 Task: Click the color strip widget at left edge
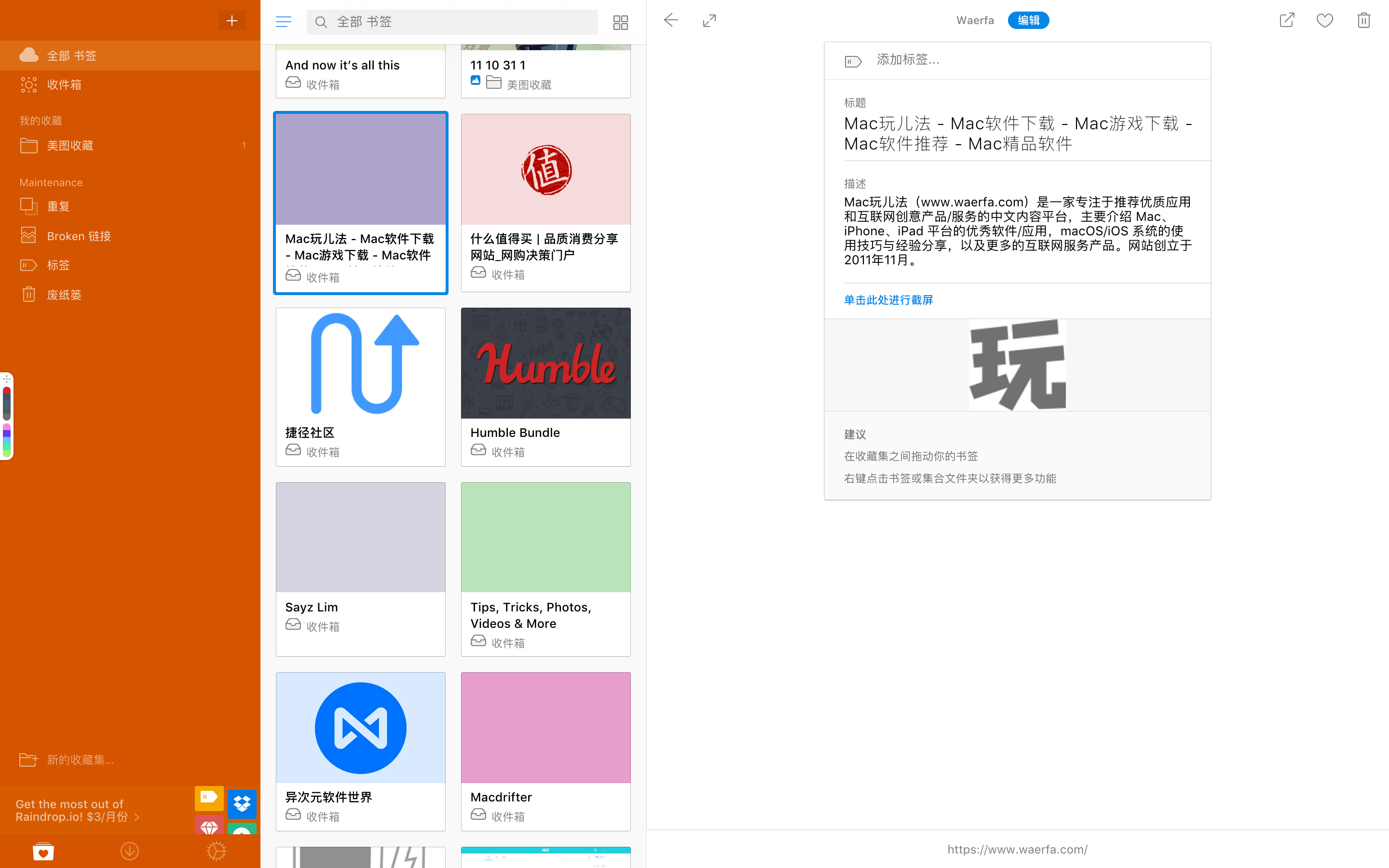coord(7,416)
